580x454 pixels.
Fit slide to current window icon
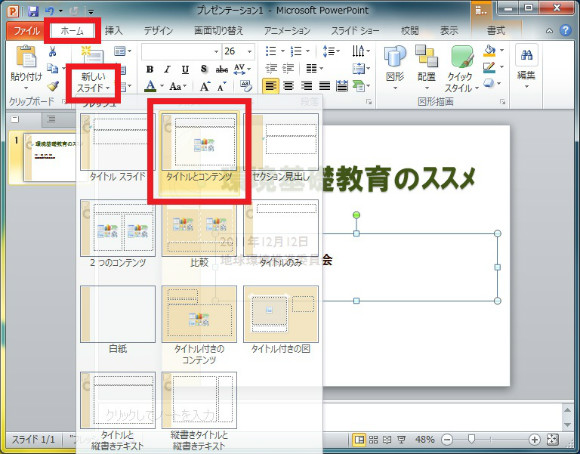pos(552,440)
